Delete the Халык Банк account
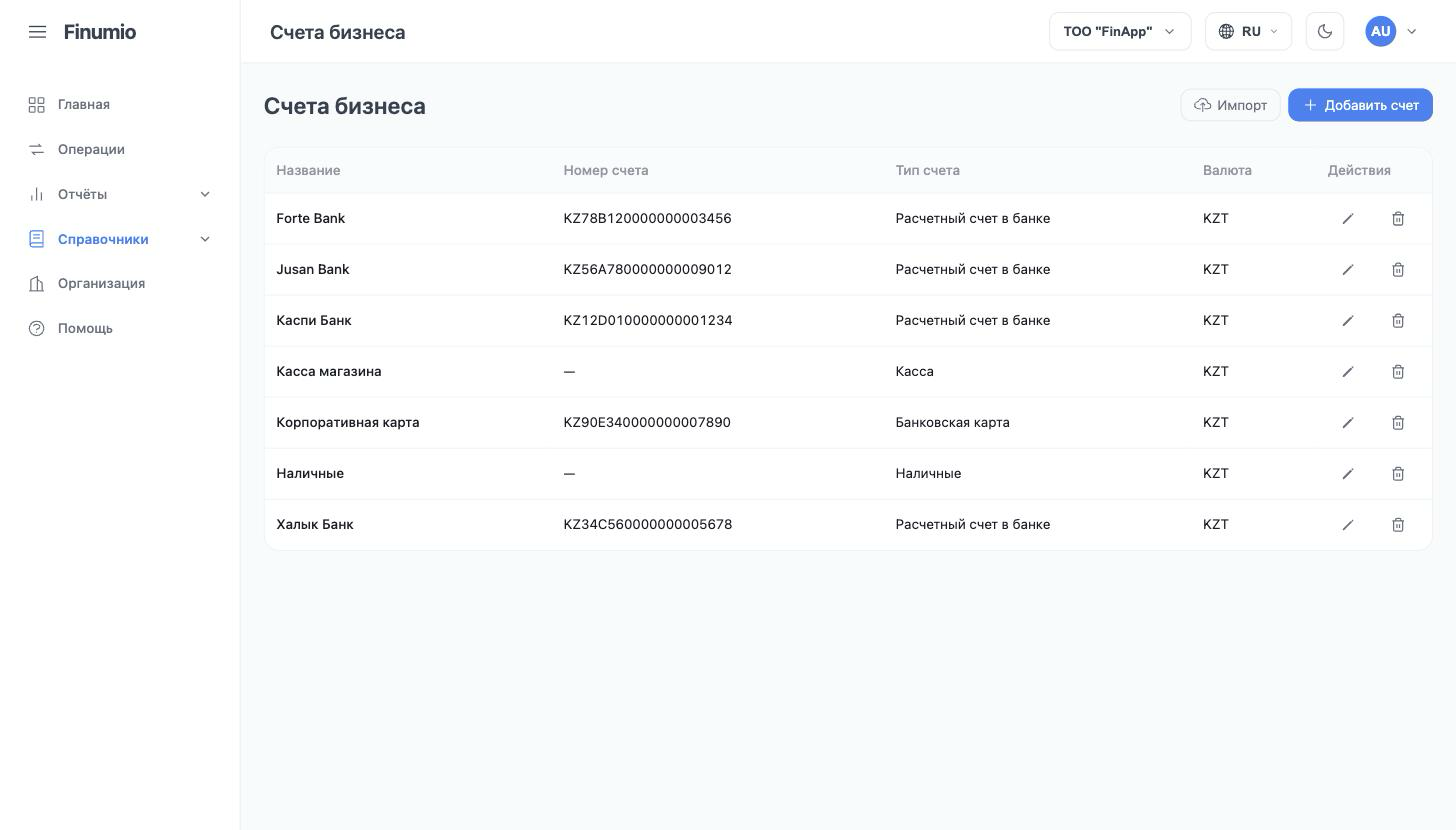The width and height of the screenshot is (1456, 830). pos(1398,525)
